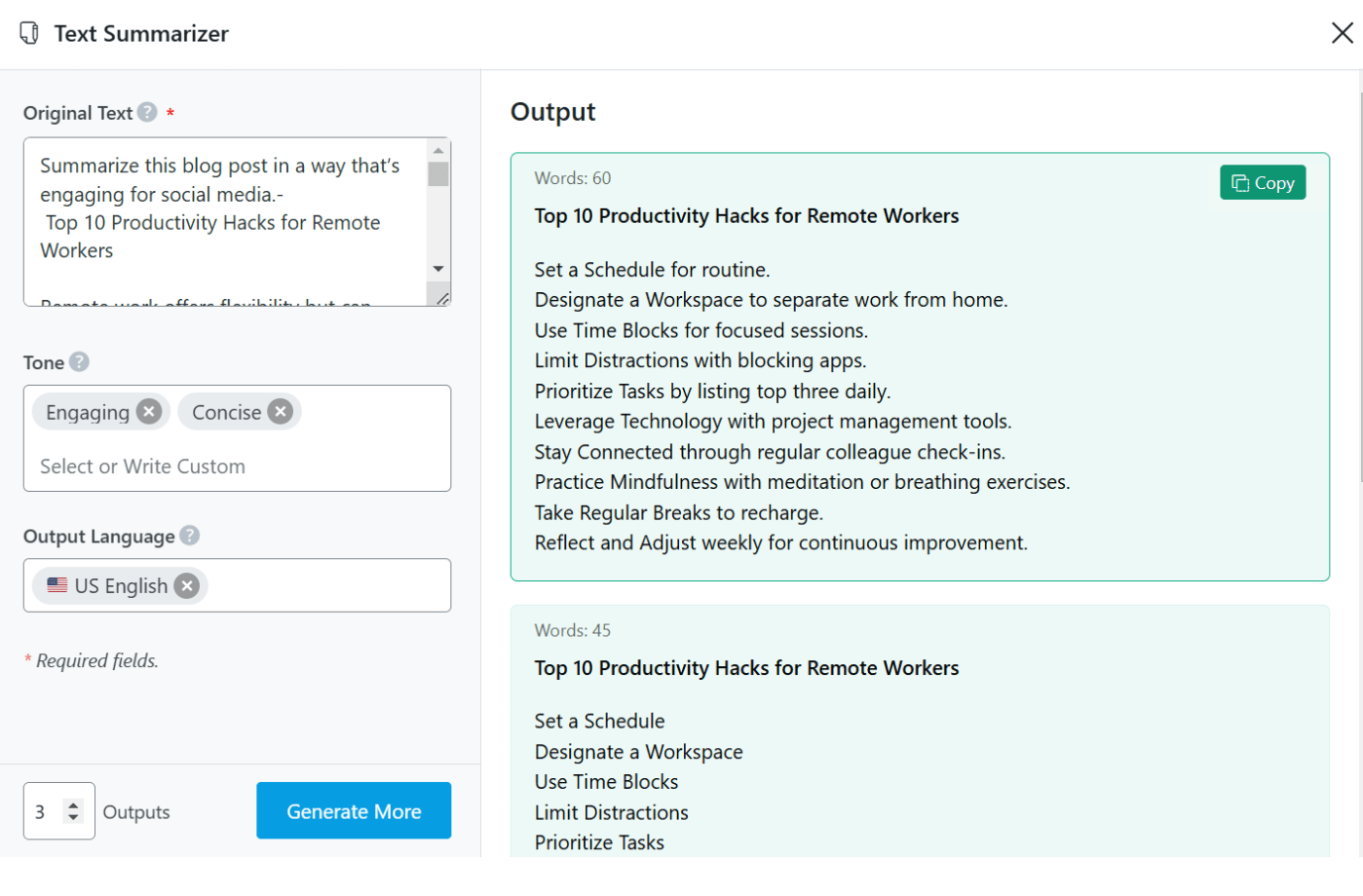Open the Tone selection field
The height and width of the screenshot is (896, 1363).
[234, 467]
